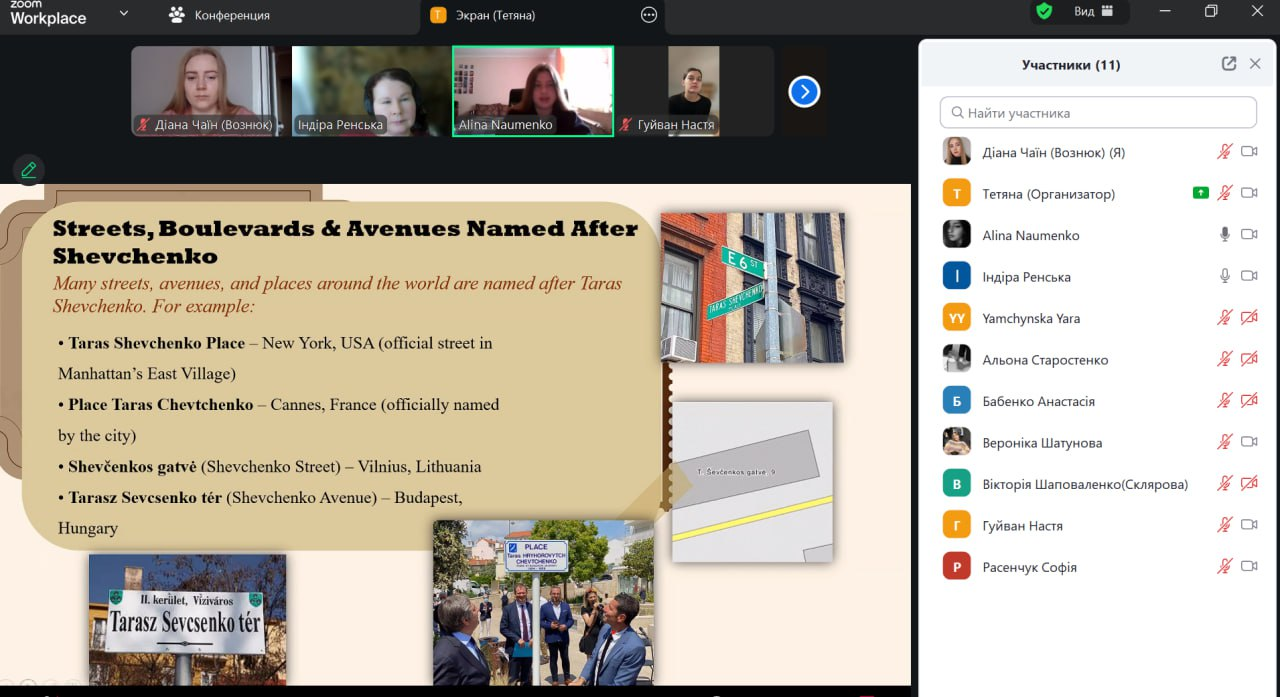This screenshot has height=697, width=1280.
Task: Show next page of video thumbnails
Action: point(804,92)
